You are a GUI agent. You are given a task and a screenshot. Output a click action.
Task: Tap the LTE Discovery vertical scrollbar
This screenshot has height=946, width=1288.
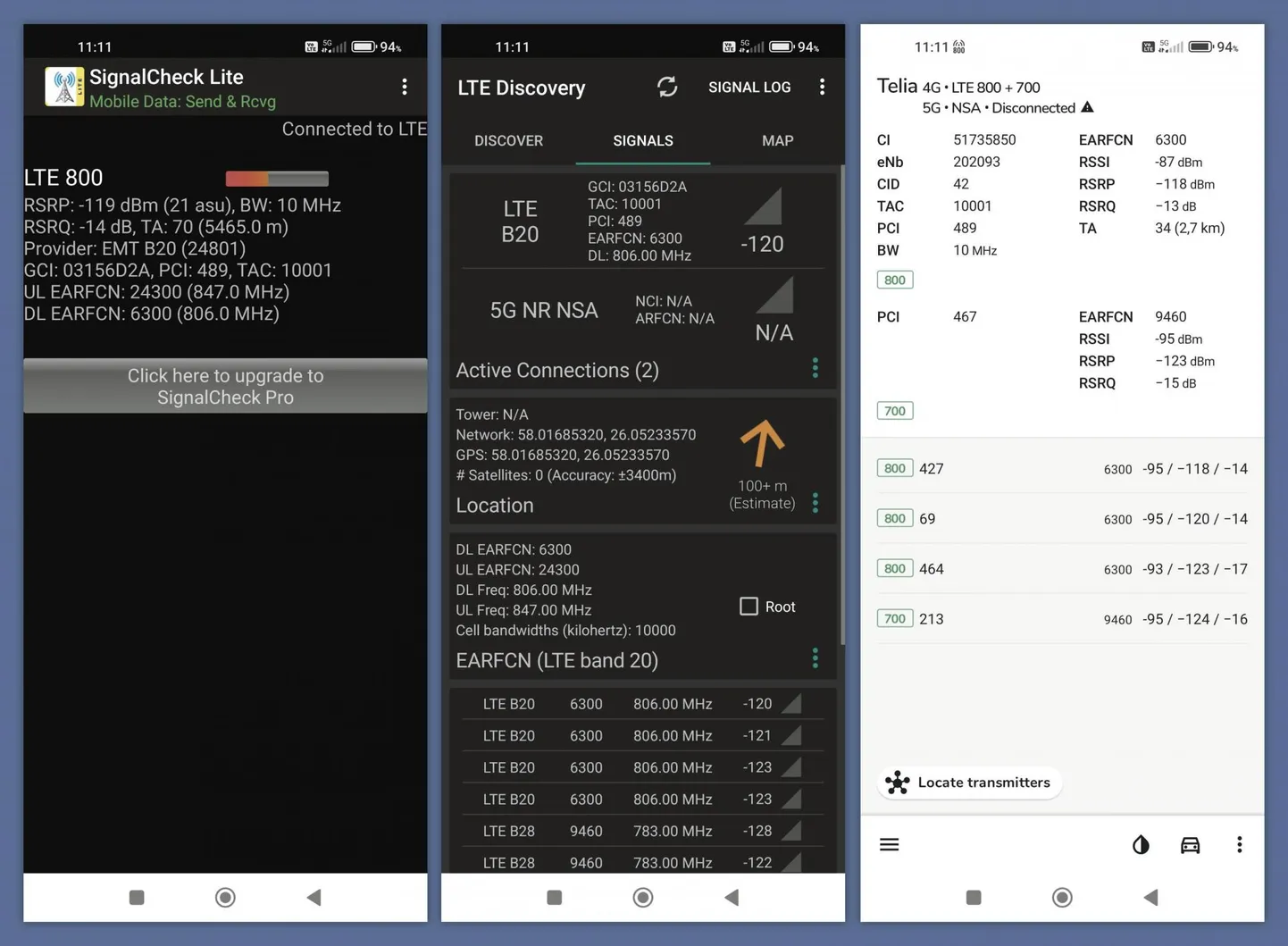pyautogui.click(x=841, y=406)
